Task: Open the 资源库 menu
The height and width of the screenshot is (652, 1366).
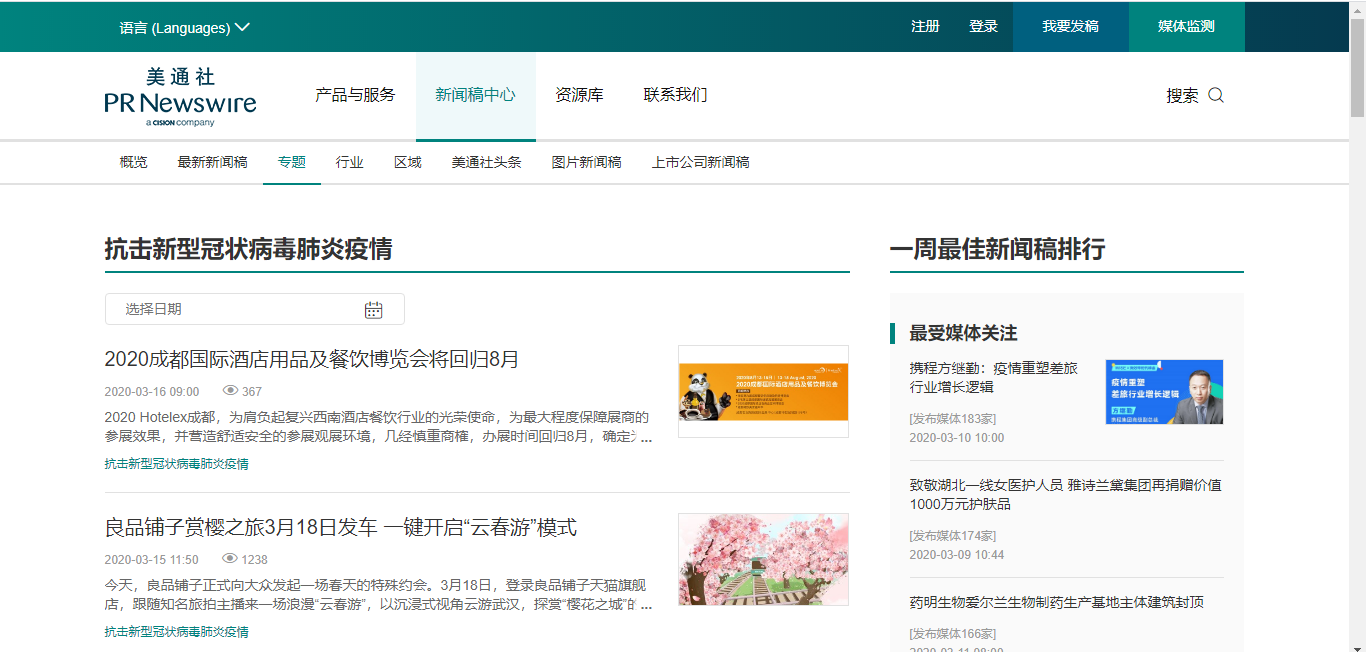Action: pos(580,95)
